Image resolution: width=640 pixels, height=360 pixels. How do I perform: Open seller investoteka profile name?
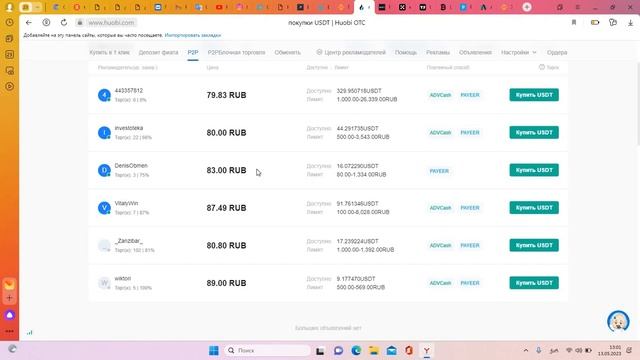[129, 128]
